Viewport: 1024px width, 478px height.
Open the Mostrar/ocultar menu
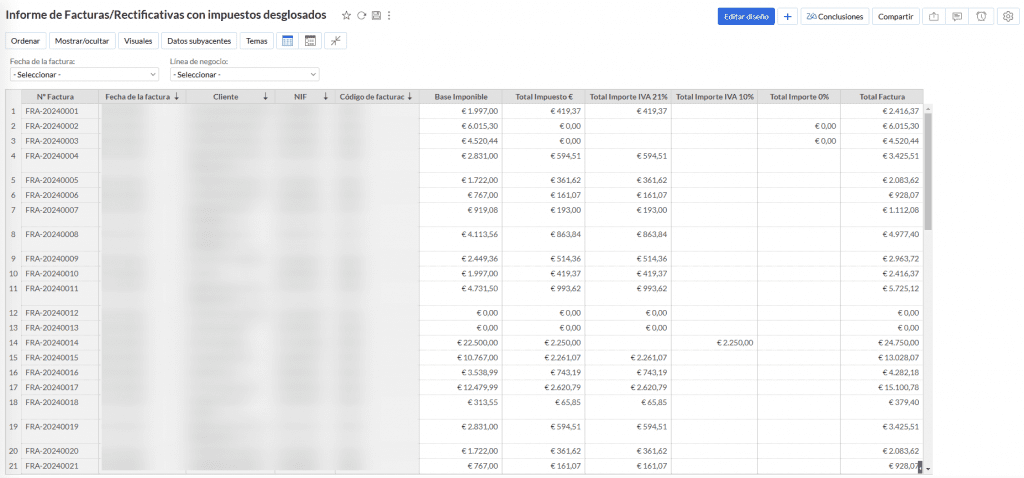pos(80,41)
